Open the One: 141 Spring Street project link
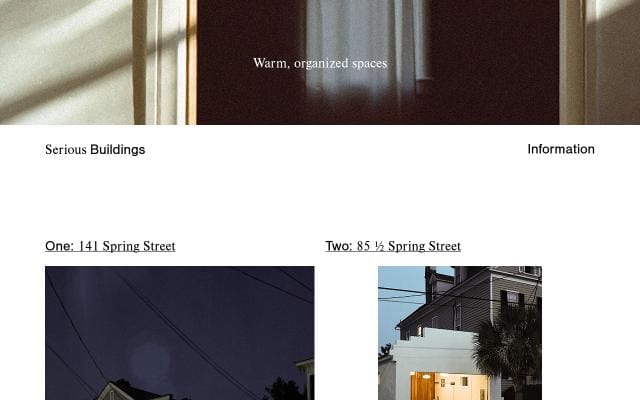 pos(110,246)
